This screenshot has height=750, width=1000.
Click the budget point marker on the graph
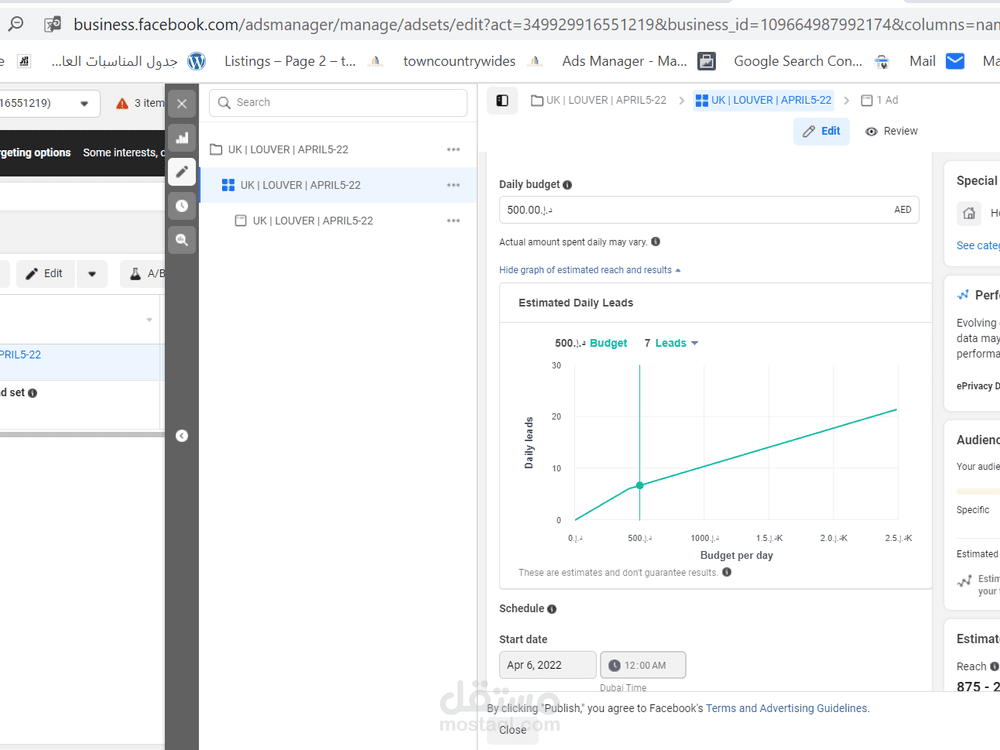coord(640,485)
